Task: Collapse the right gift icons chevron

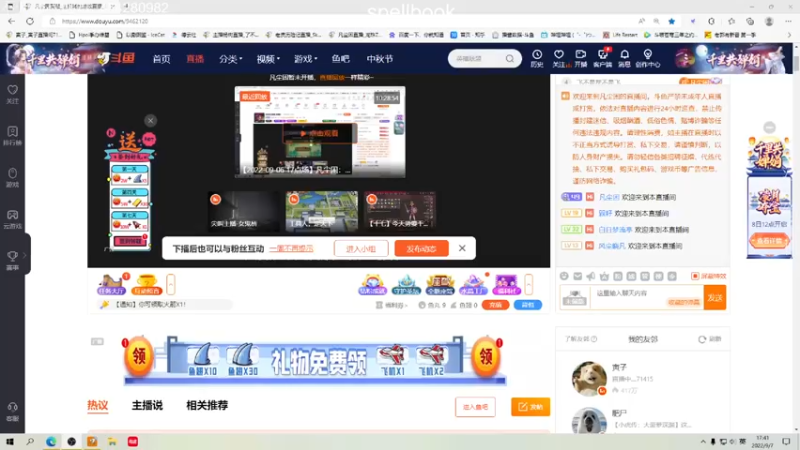Action: (529, 284)
